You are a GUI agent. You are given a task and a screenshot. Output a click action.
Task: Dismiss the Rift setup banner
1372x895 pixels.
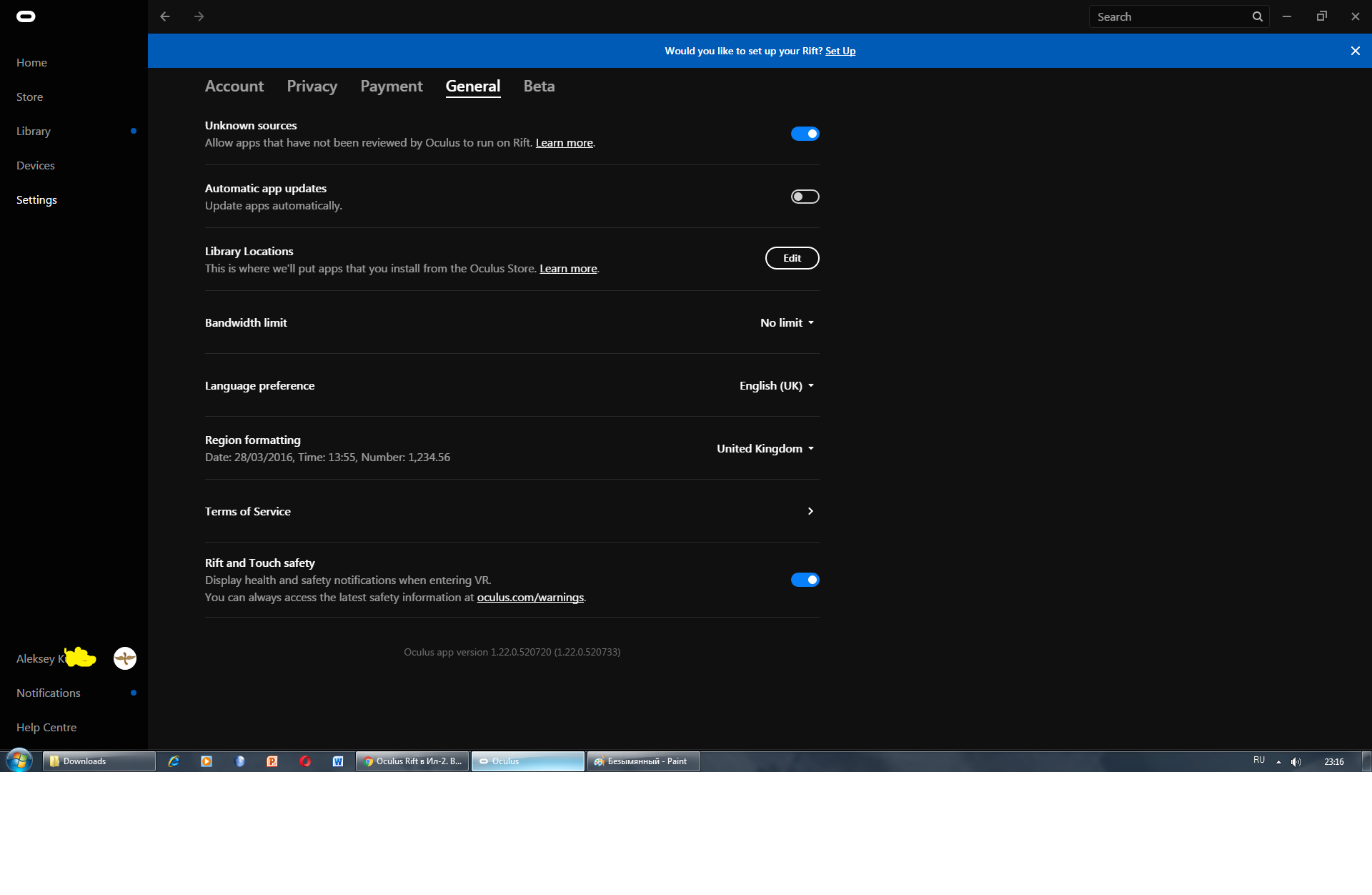[1355, 51]
